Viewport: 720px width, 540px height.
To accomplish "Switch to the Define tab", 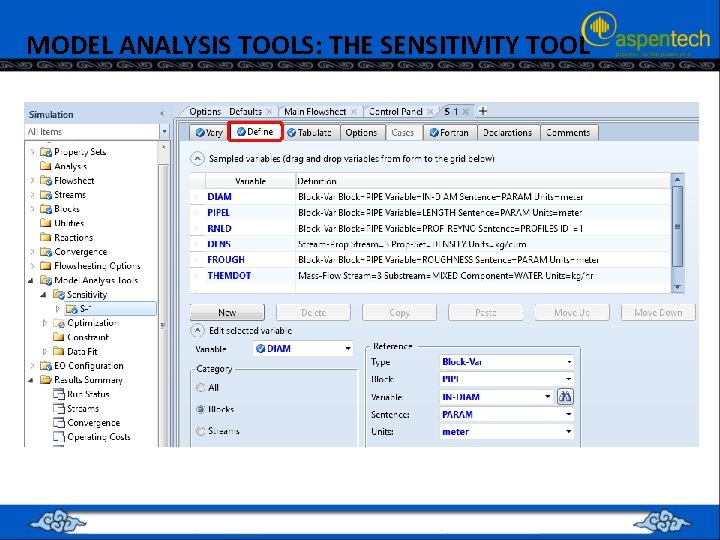I will pos(255,132).
